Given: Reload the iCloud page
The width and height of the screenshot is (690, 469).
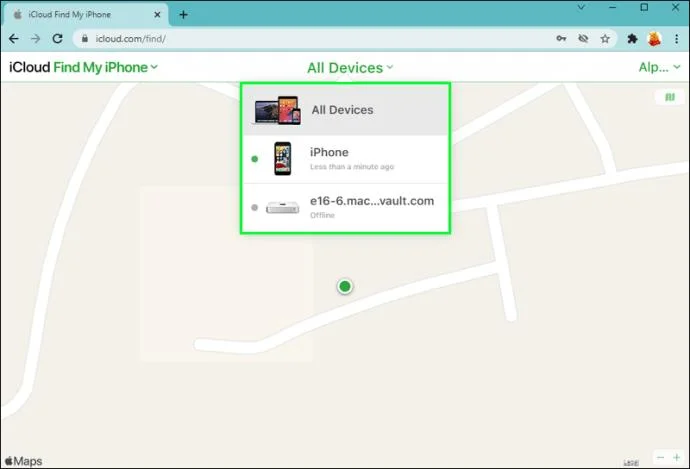Looking at the screenshot, I should click(x=57, y=39).
